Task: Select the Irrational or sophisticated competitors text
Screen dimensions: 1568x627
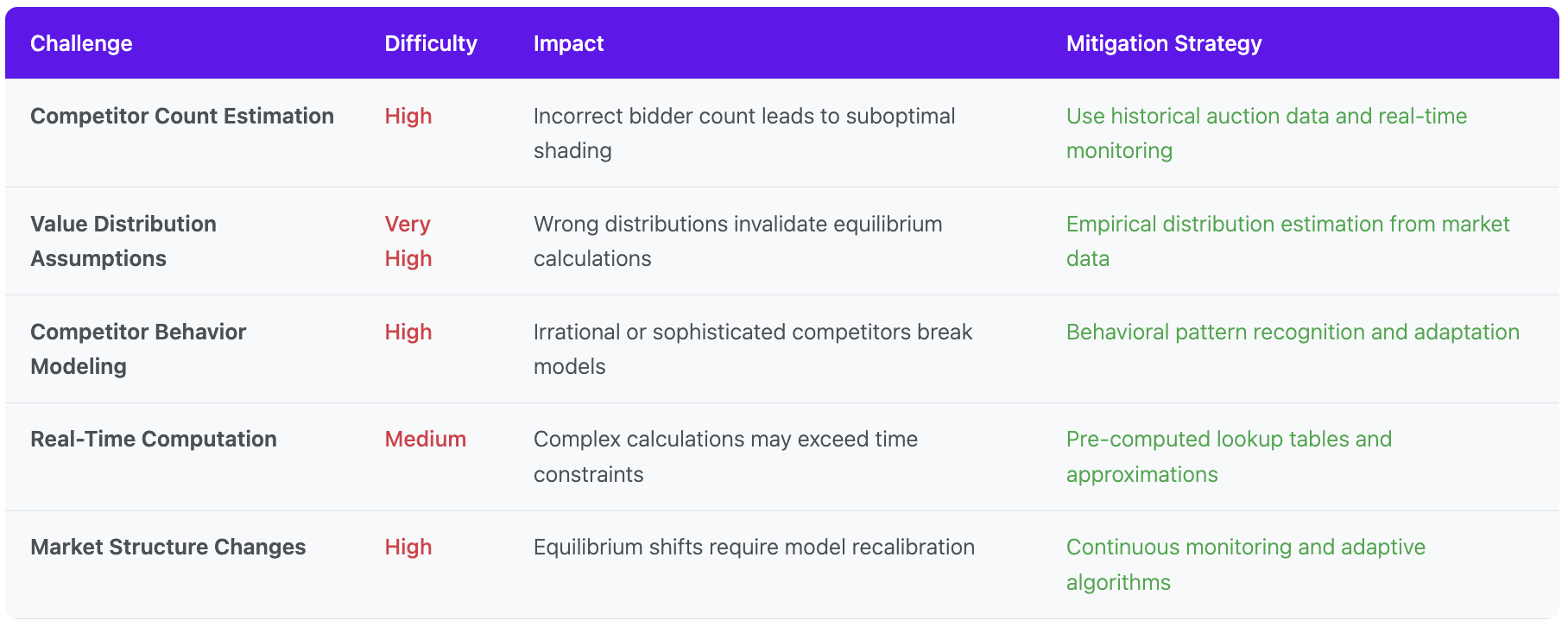Action: click(752, 349)
